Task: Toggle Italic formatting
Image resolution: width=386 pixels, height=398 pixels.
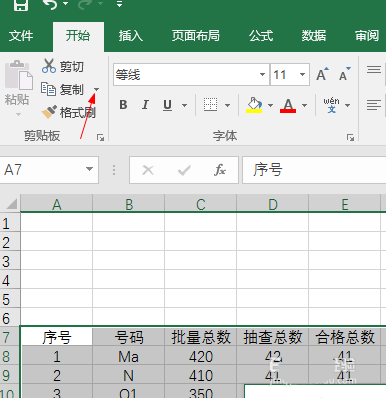Action: [145, 105]
